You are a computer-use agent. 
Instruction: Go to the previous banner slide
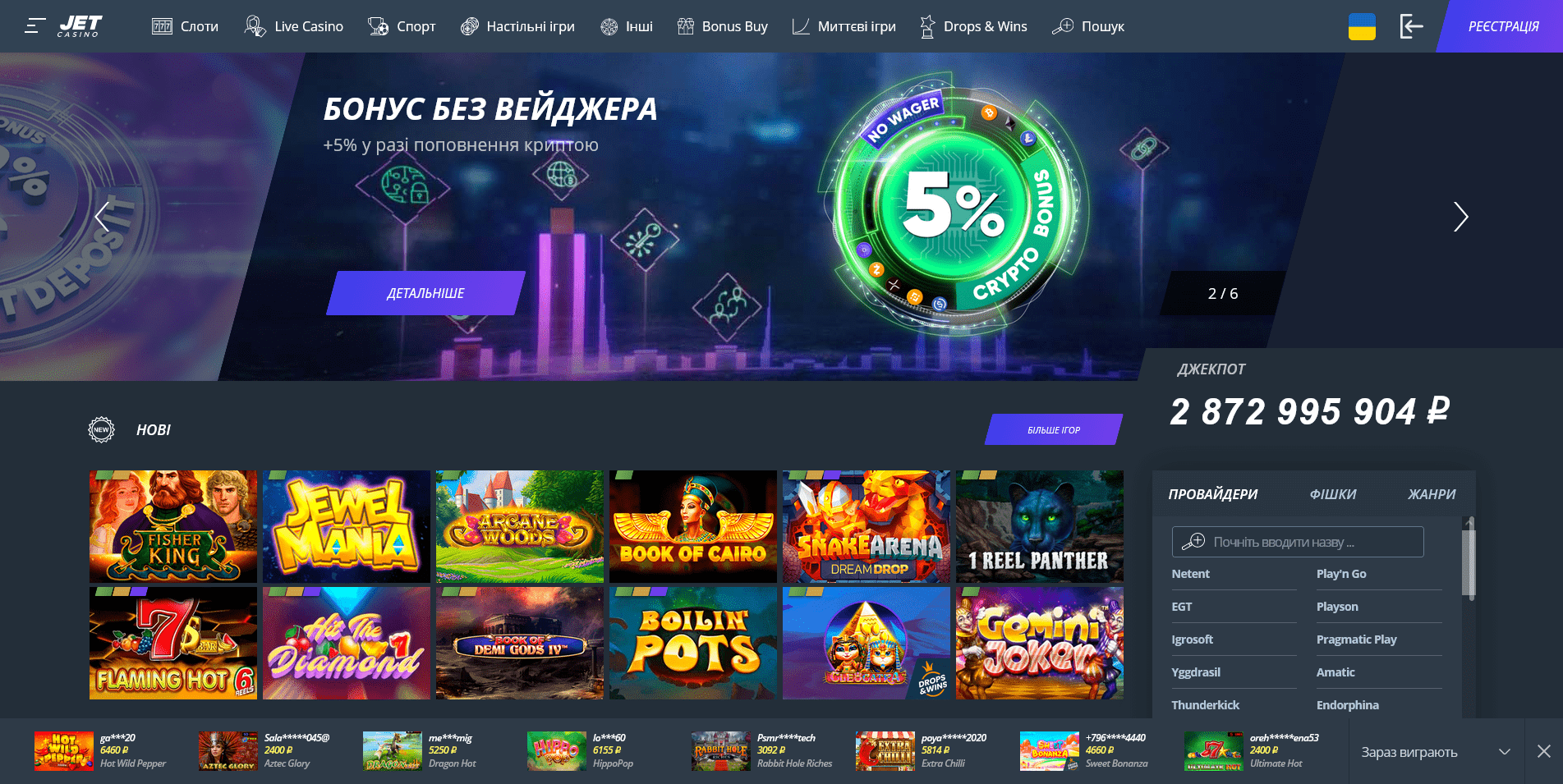pyautogui.click(x=102, y=217)
